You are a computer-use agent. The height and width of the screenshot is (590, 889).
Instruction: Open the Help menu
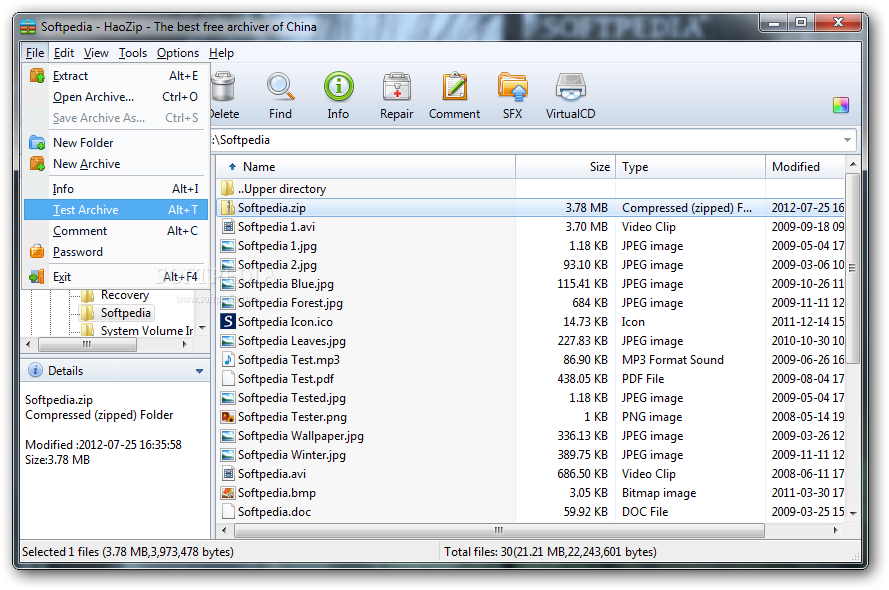coord(221,53)
